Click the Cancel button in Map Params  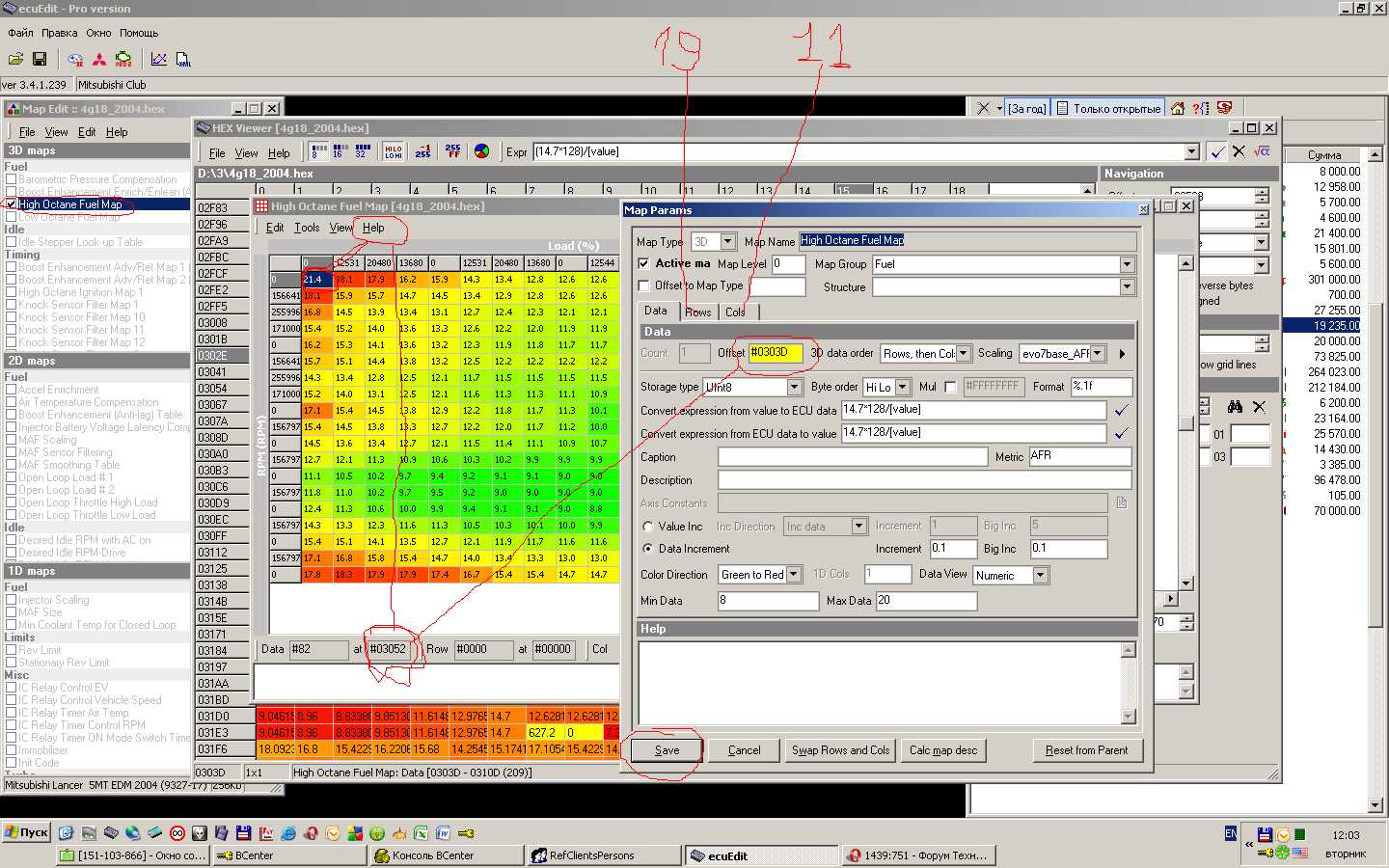tap(744, 750)
